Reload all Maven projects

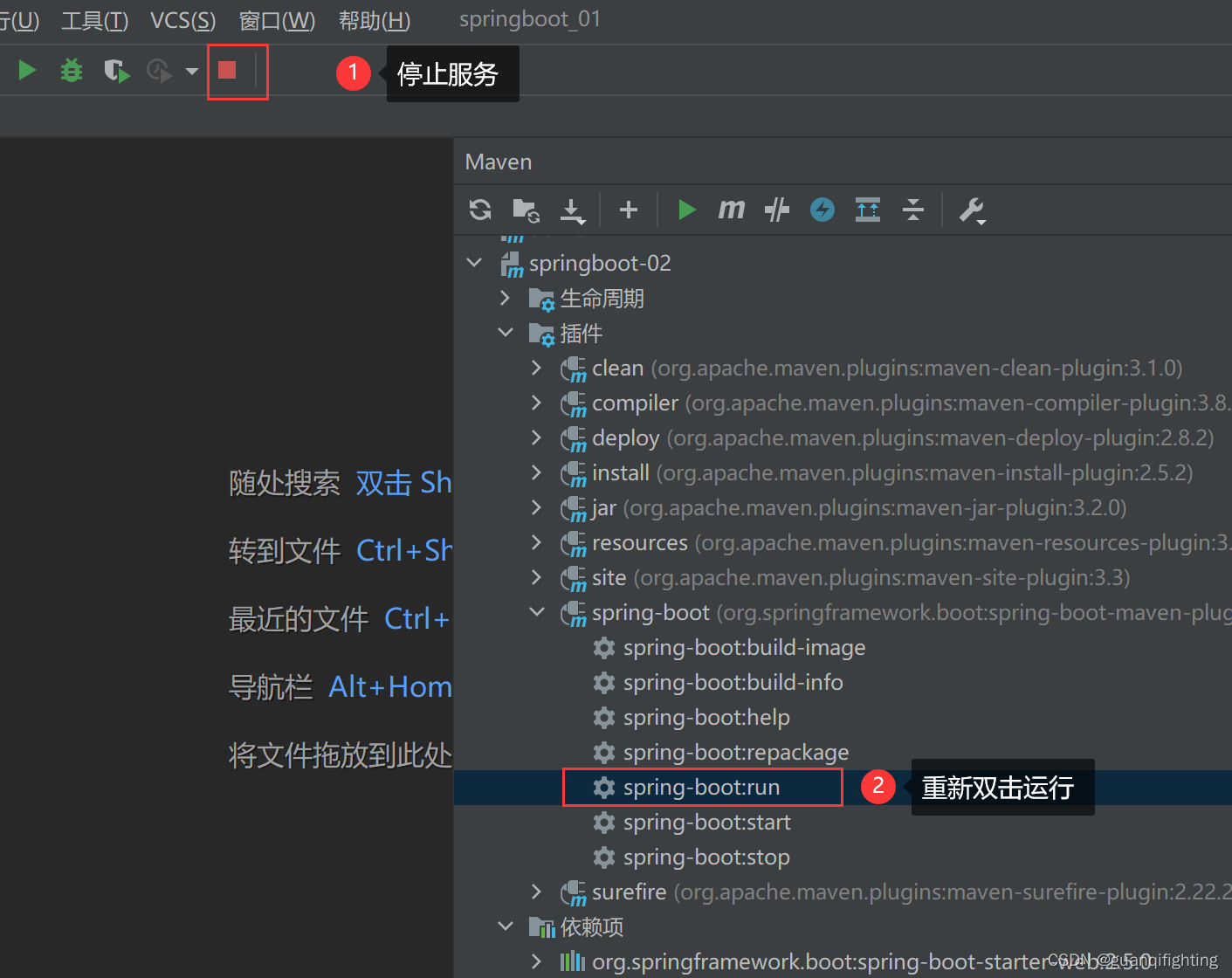click(x=479, y=210)
